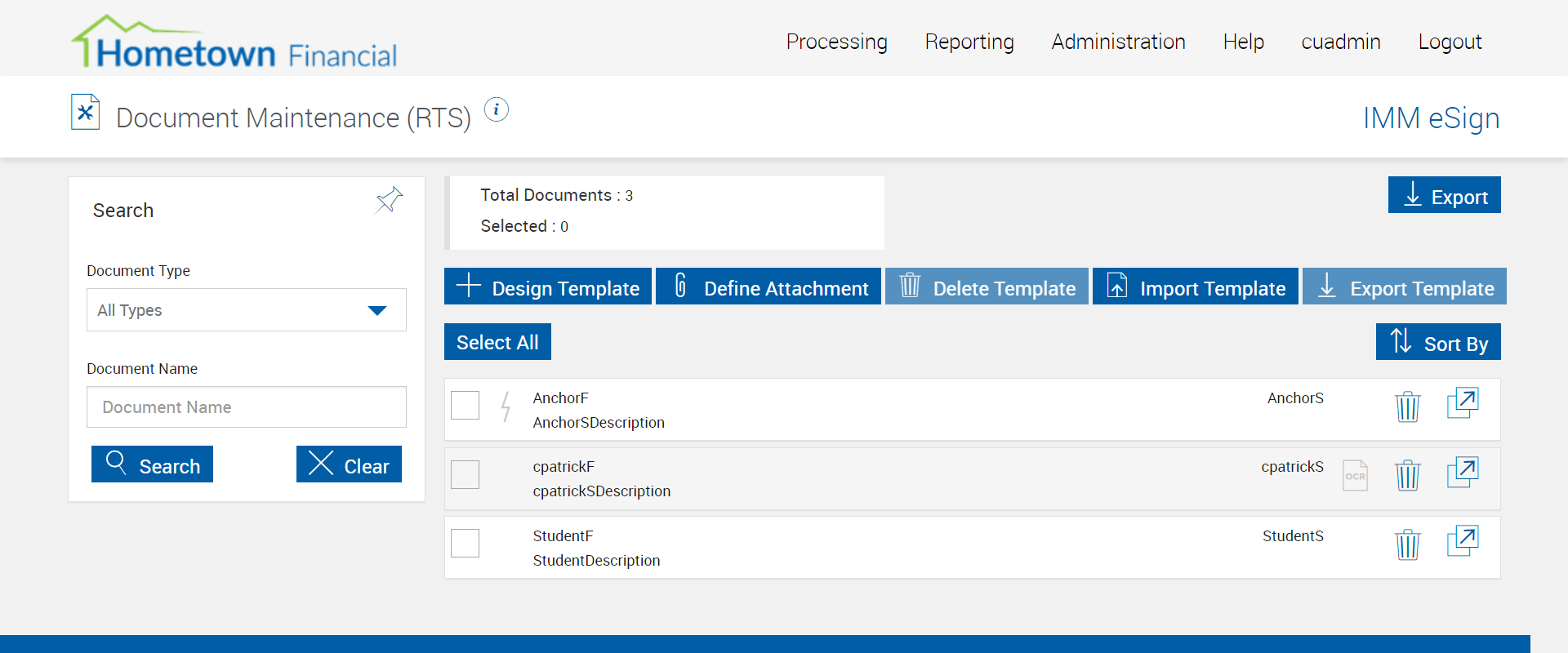Image resolution: width=1568 pixels, height=653 pixels.
Task: Click the info icon beside Document Maintenance title
Action: click(x=497, y=109)
